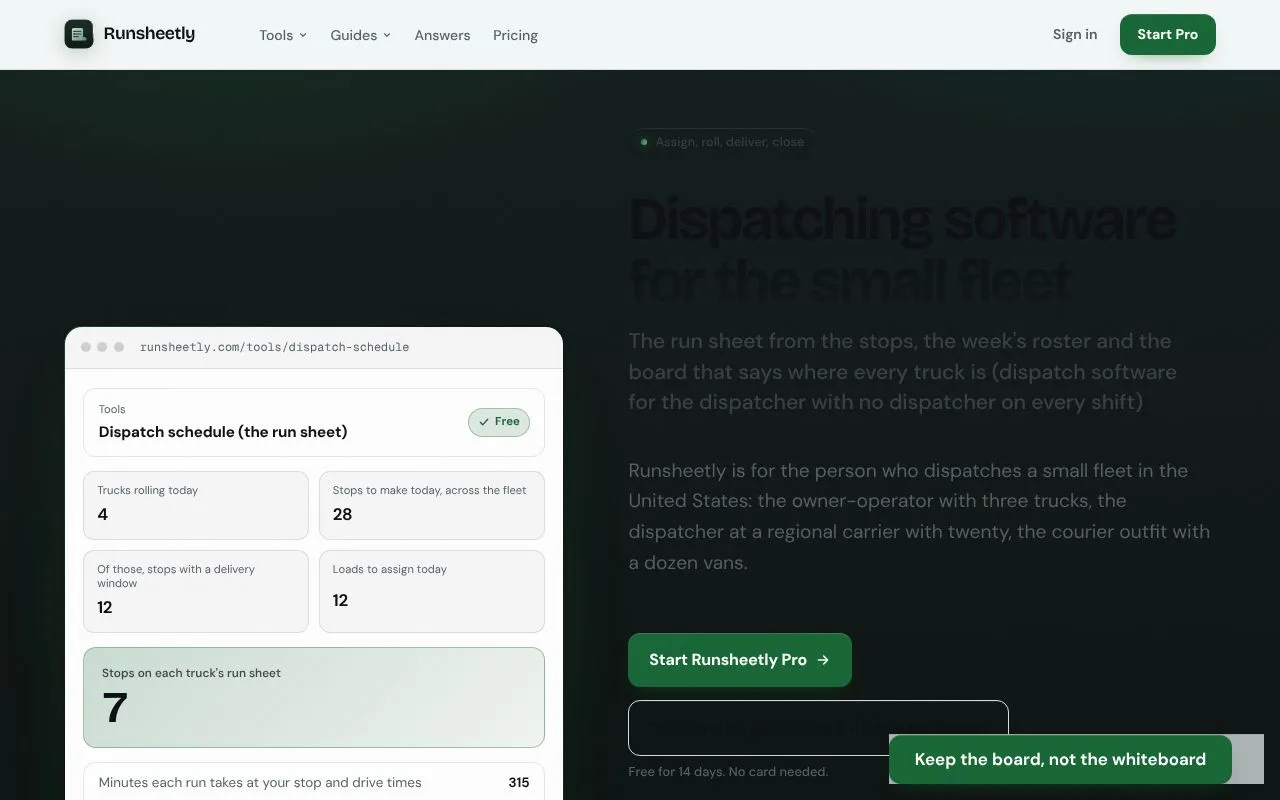Click the outlined button below Start Runsheetly Pro
This screenshot has height=800, width=1280.
(818, 728)
